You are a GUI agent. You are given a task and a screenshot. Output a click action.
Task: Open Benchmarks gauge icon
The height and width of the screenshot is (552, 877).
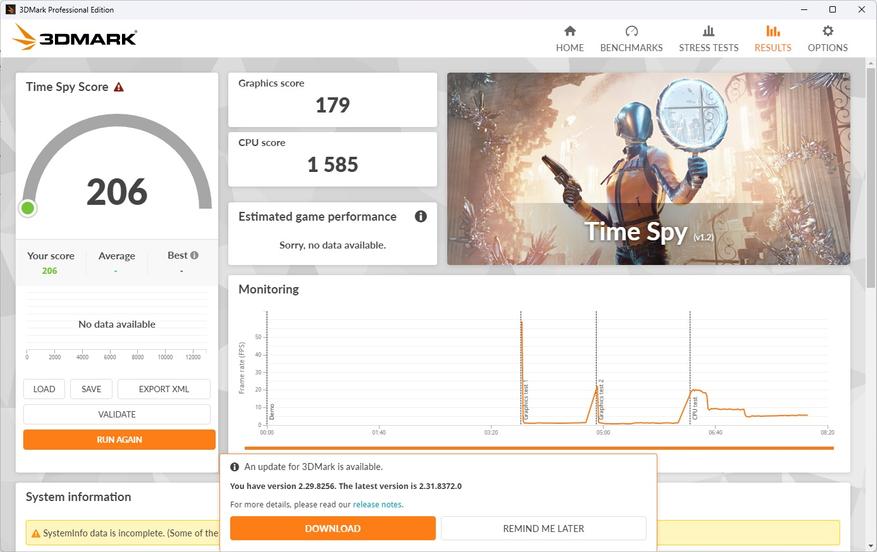(631, 31)
